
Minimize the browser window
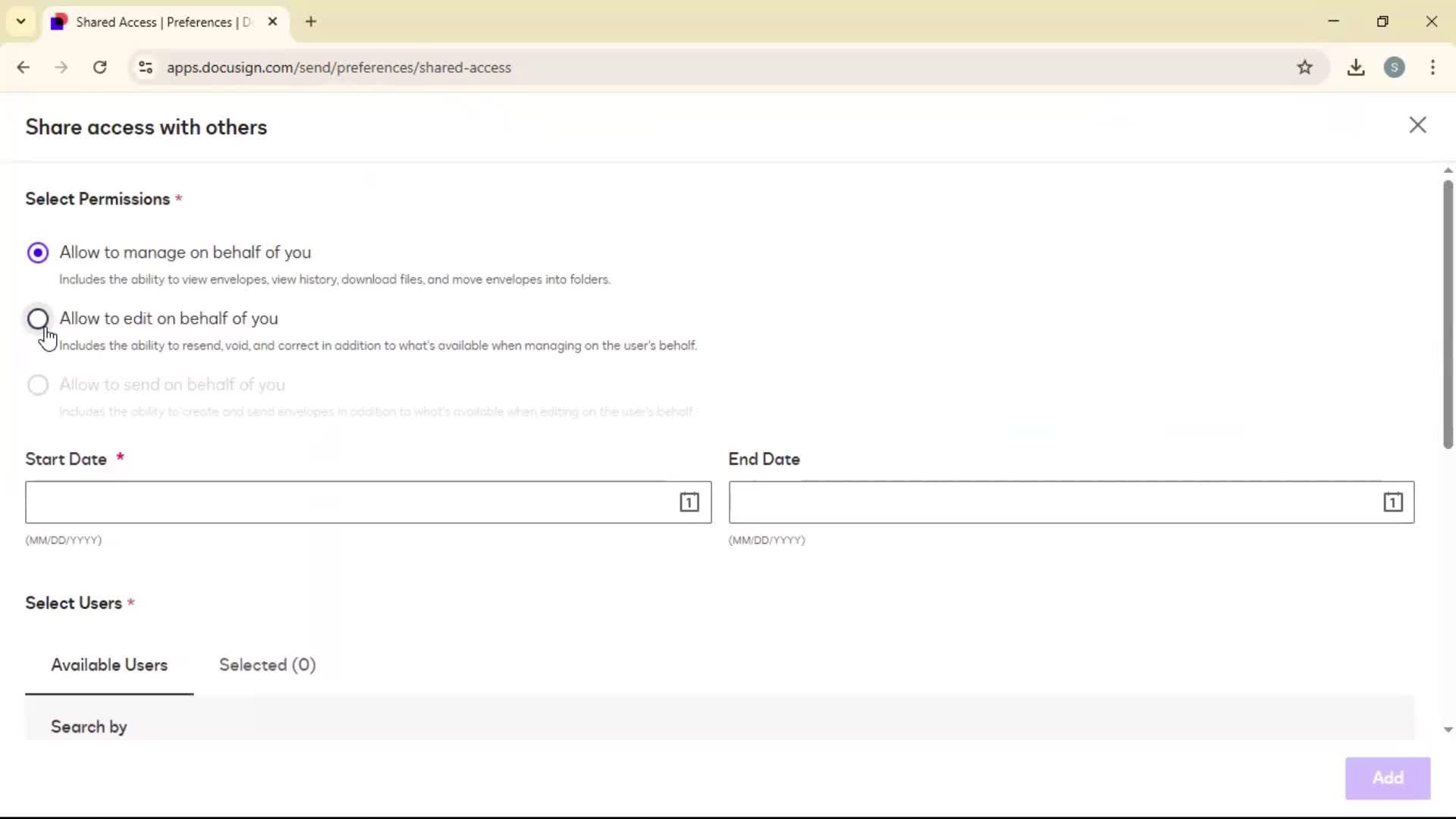[x=1333, y=21]
